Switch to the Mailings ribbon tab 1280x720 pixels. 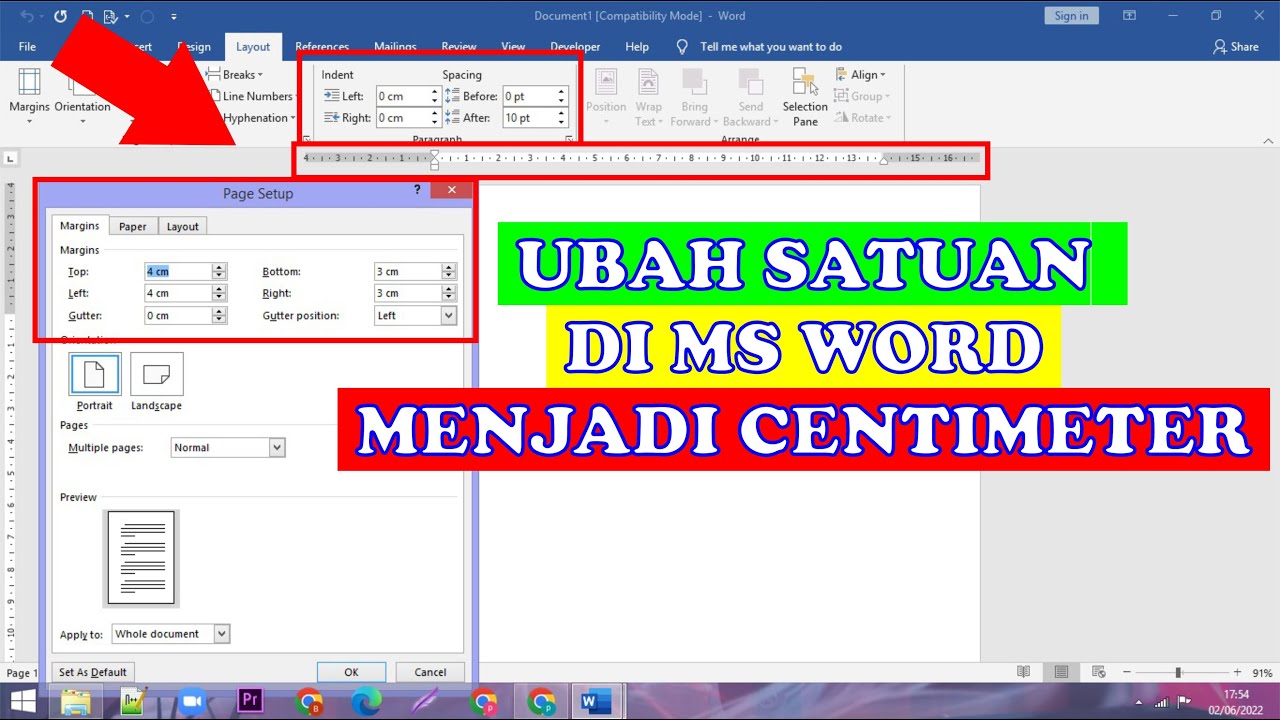395,47
